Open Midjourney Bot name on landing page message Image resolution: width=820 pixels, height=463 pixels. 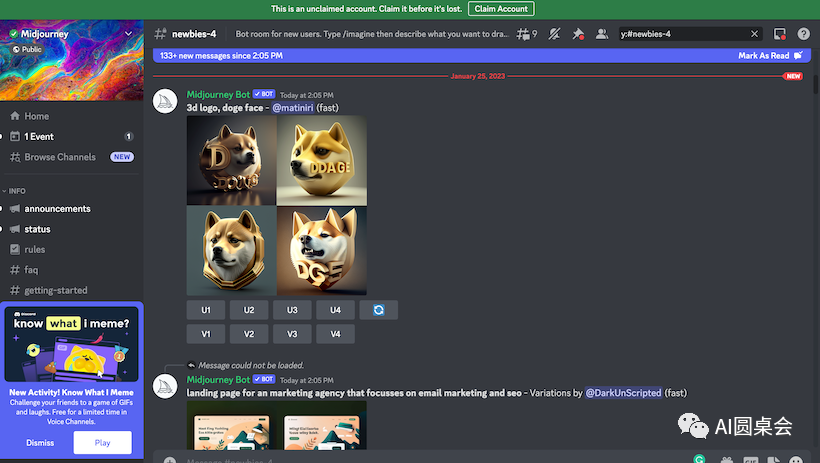(218, 380)
